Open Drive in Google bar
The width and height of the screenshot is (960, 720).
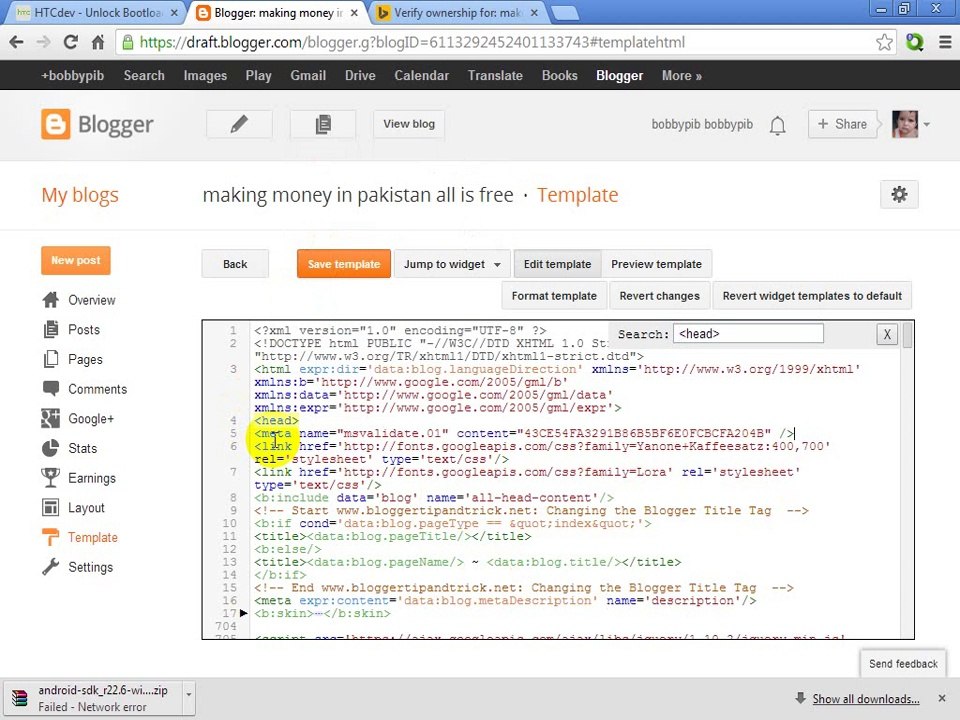click(360, 75)
